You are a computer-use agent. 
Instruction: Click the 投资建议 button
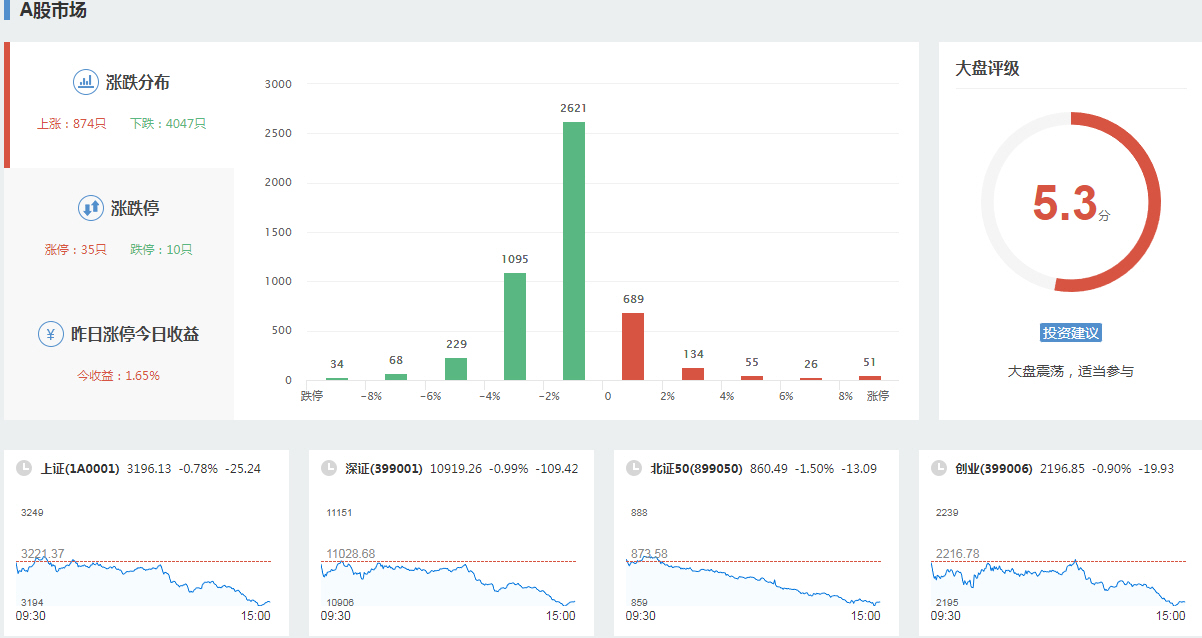pyautogui.click(x=1070, y=333)
